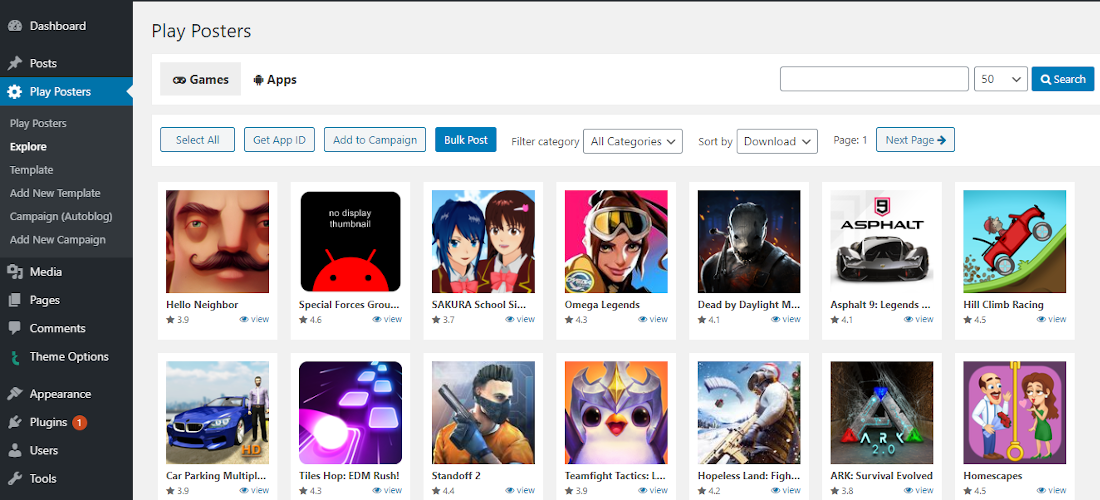The width and height of the screenshot is (1100, 500).
Task: Select the Standoff 2 thumbnail
Action: pos(483,412)
